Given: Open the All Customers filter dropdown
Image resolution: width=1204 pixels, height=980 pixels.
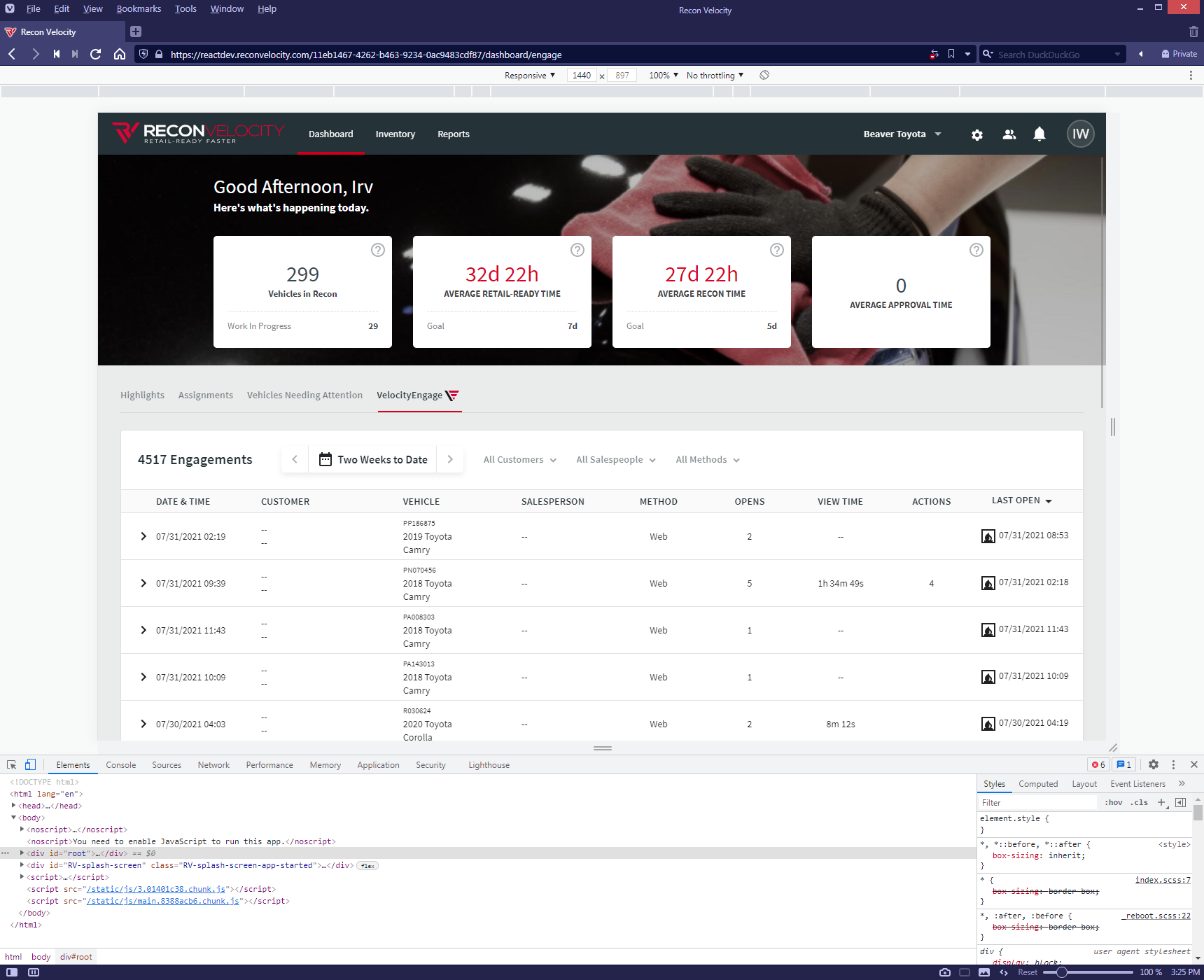Looking at the screenshot, I should tap(519, 460).
